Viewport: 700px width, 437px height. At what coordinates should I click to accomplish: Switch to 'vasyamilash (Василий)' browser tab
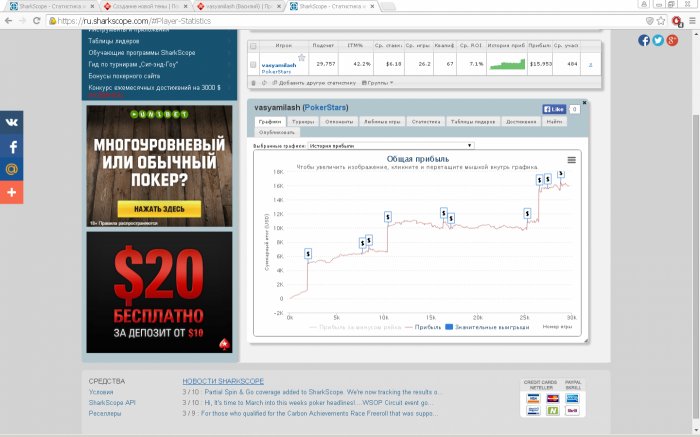238,6
